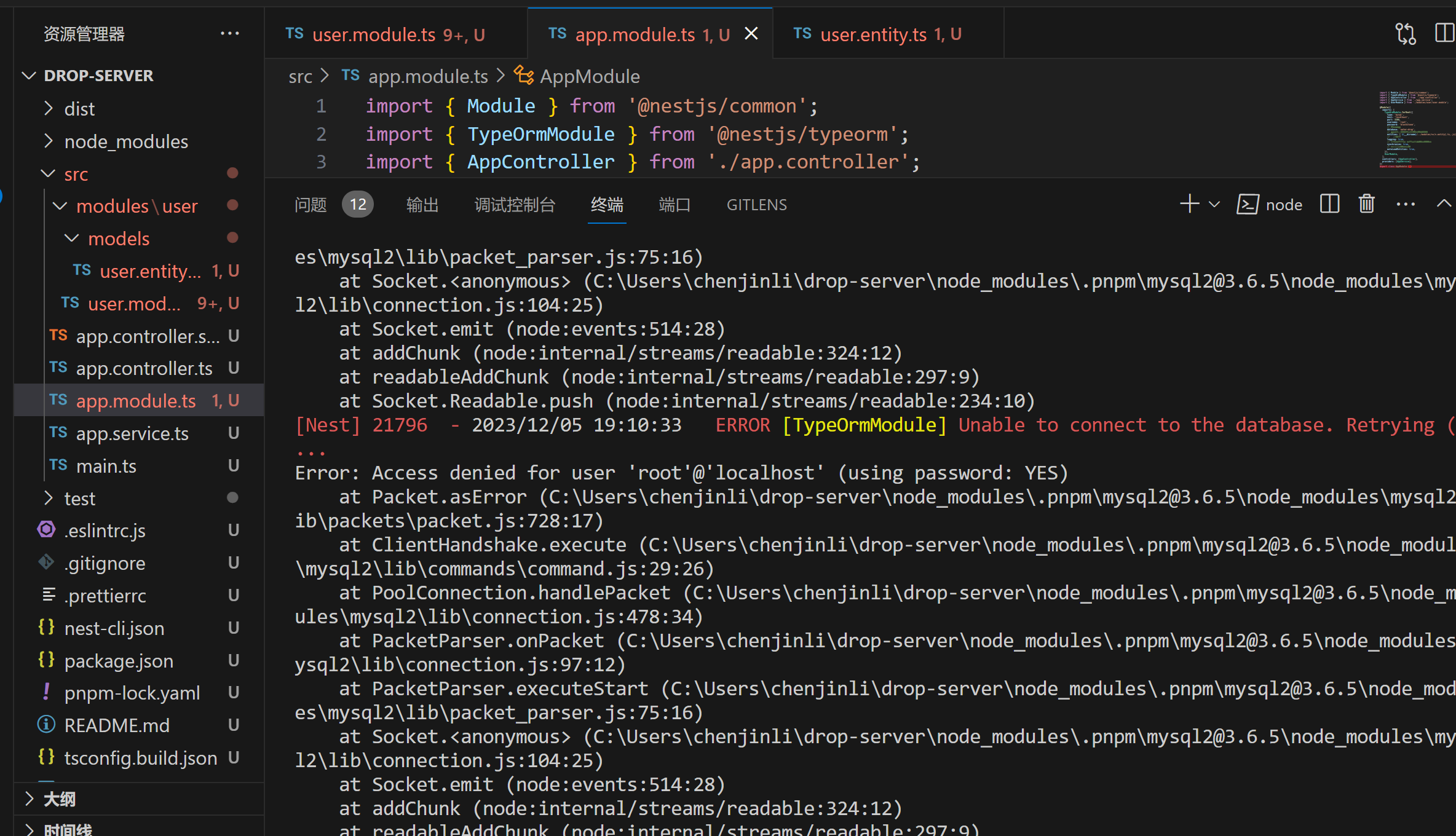The height and width of the screenshot is (836, 1456).
Task: Expand the node_modules folder
Action: click(x=139, y=141)
